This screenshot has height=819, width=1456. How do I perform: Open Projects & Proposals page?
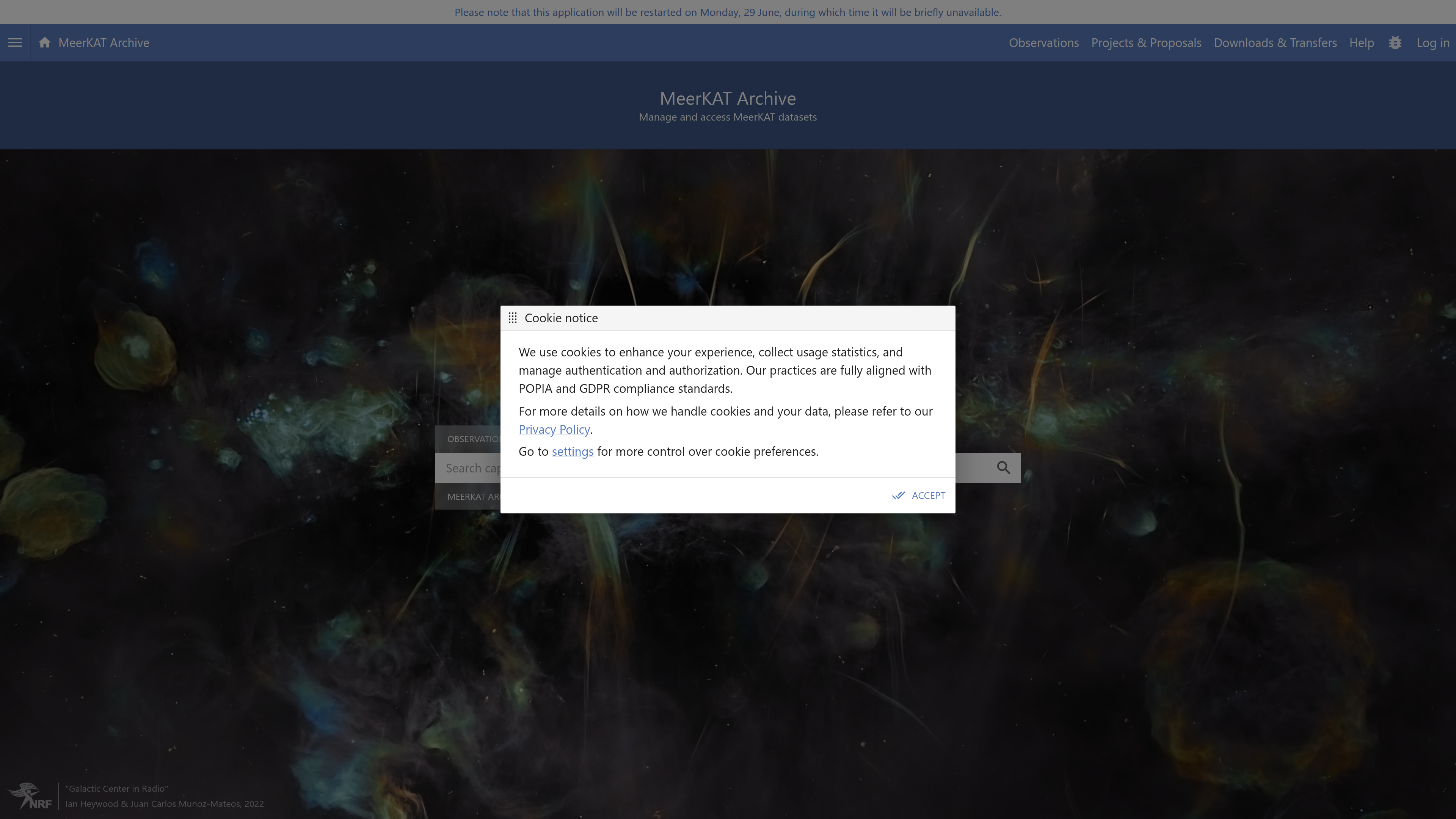pos(1146,43)
